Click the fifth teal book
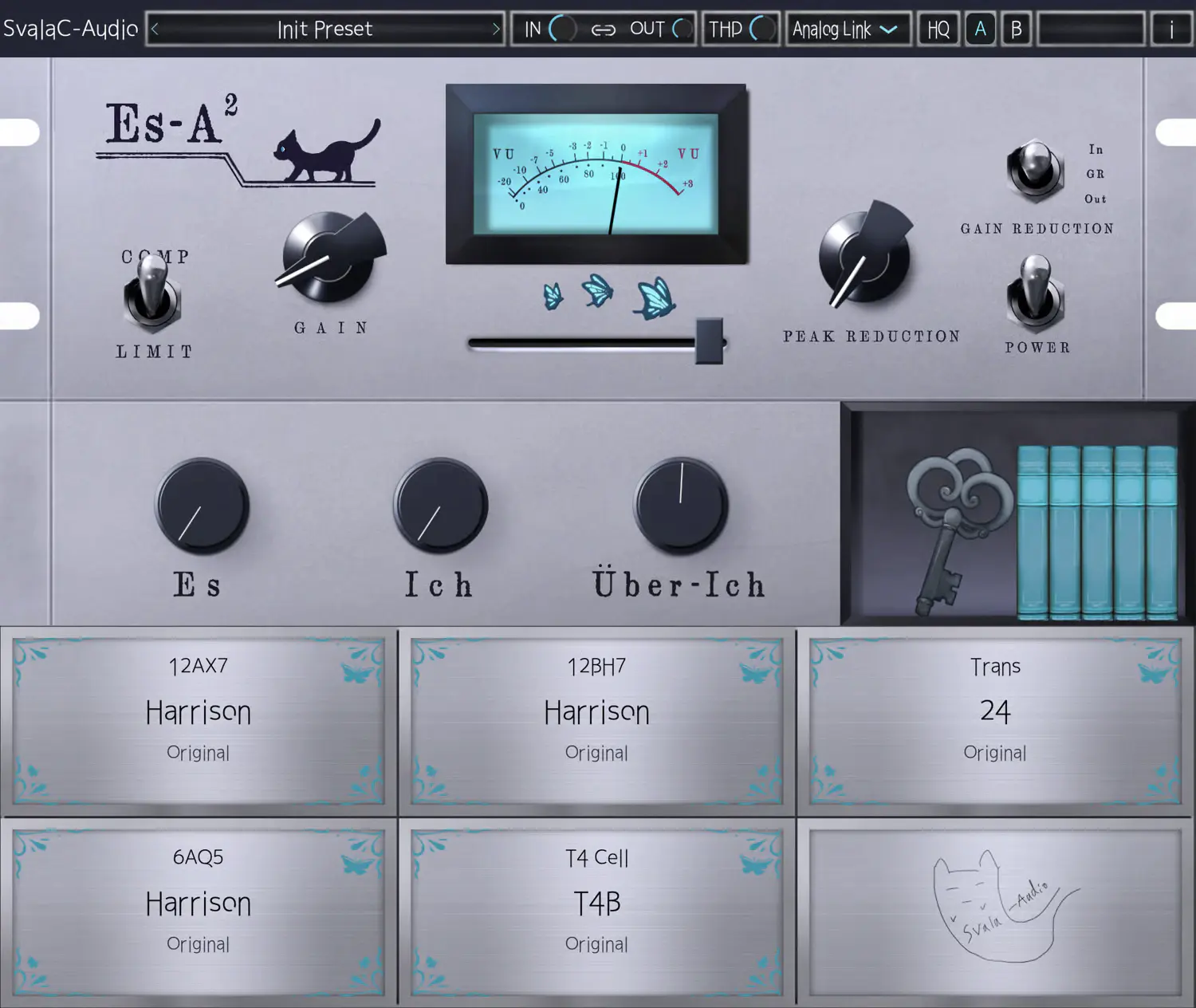The height and width of the screenshot is (1008, 1196). pyautogui.click(x=1161, y=533)
